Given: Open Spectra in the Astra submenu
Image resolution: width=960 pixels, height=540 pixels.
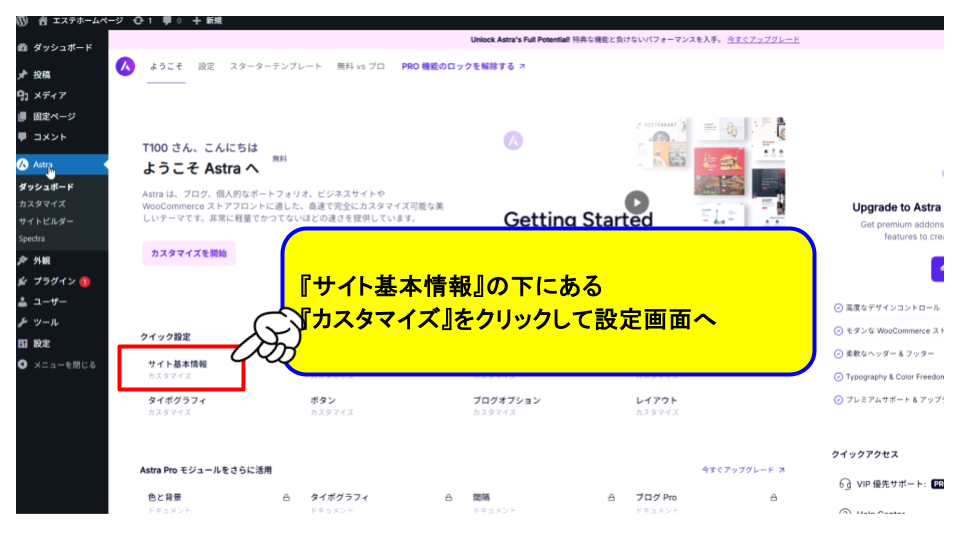Looking at the screenshot, I should [x=31, y=239].
